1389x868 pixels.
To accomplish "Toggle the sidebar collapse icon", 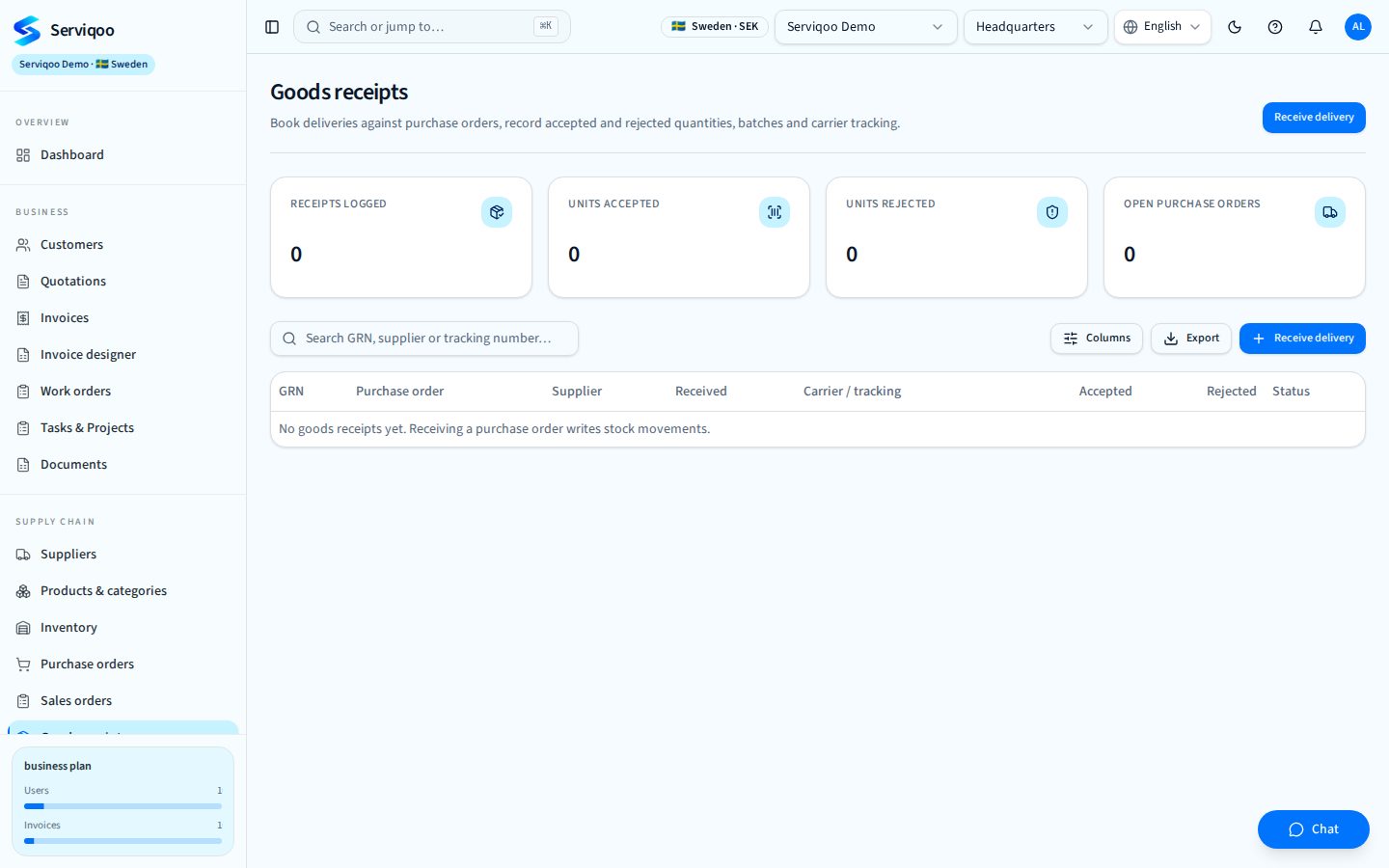I will pyautogui.click(x=272, y=27).
